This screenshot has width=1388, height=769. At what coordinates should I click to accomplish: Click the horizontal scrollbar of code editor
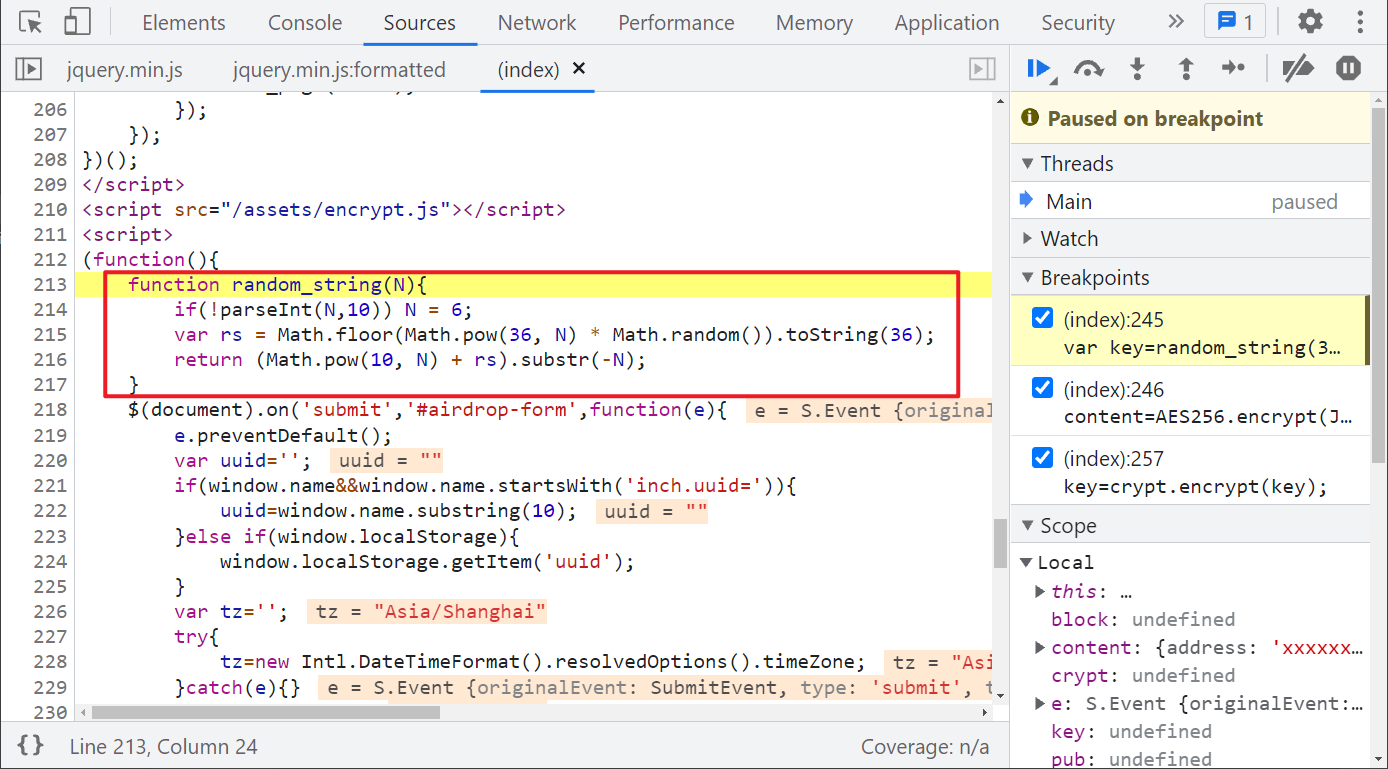coord(265,712)
